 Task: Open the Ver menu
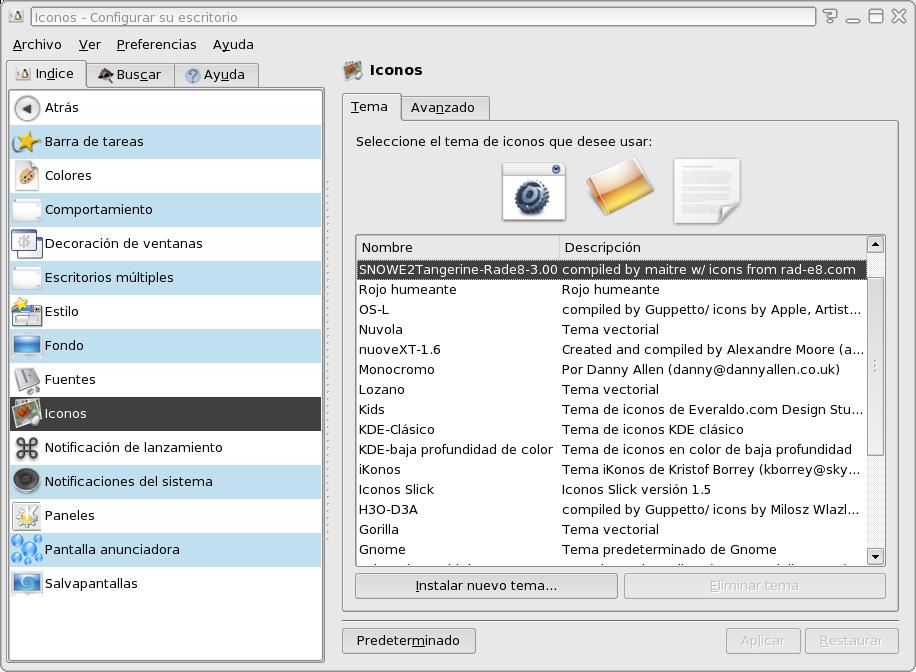click(89, 44)
